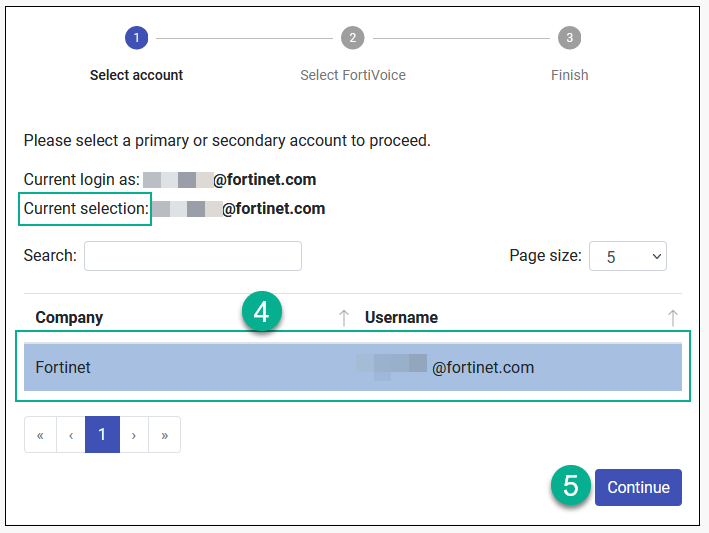Select page 1 in pagination
709x533 pixels.
click(102, 435)
